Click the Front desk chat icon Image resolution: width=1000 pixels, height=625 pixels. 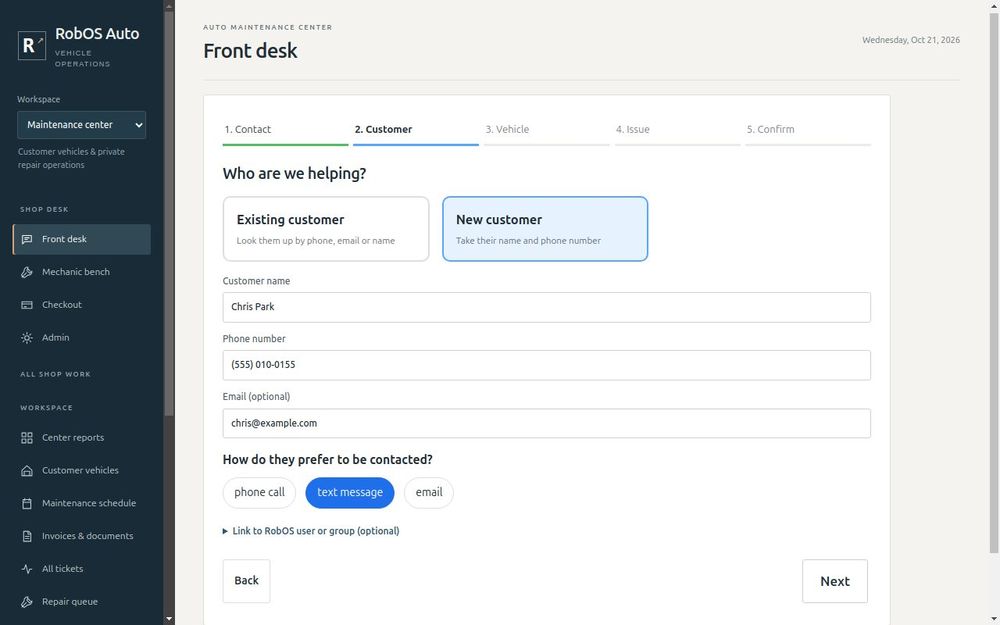point(27,239)
